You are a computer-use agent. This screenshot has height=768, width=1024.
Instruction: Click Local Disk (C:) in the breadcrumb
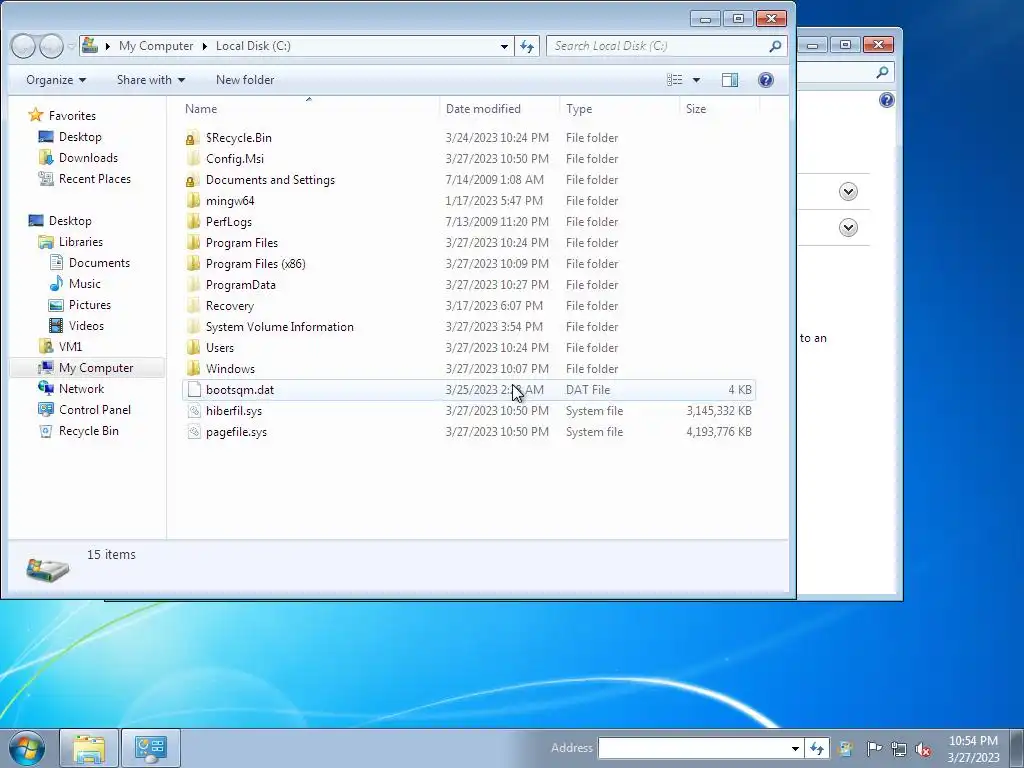click(x=253, y=46)
